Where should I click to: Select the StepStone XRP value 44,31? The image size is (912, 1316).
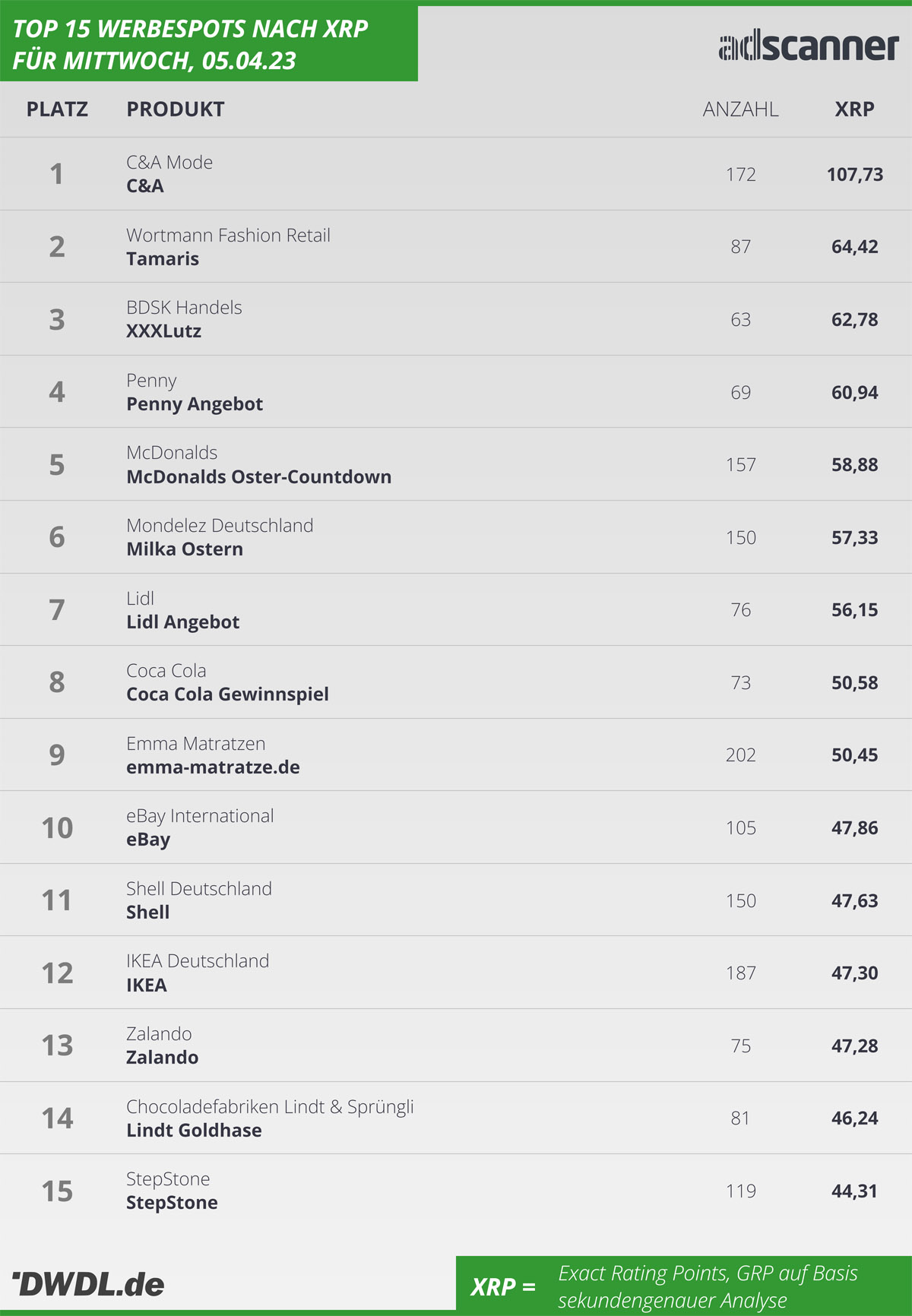tap(854, 1191)
